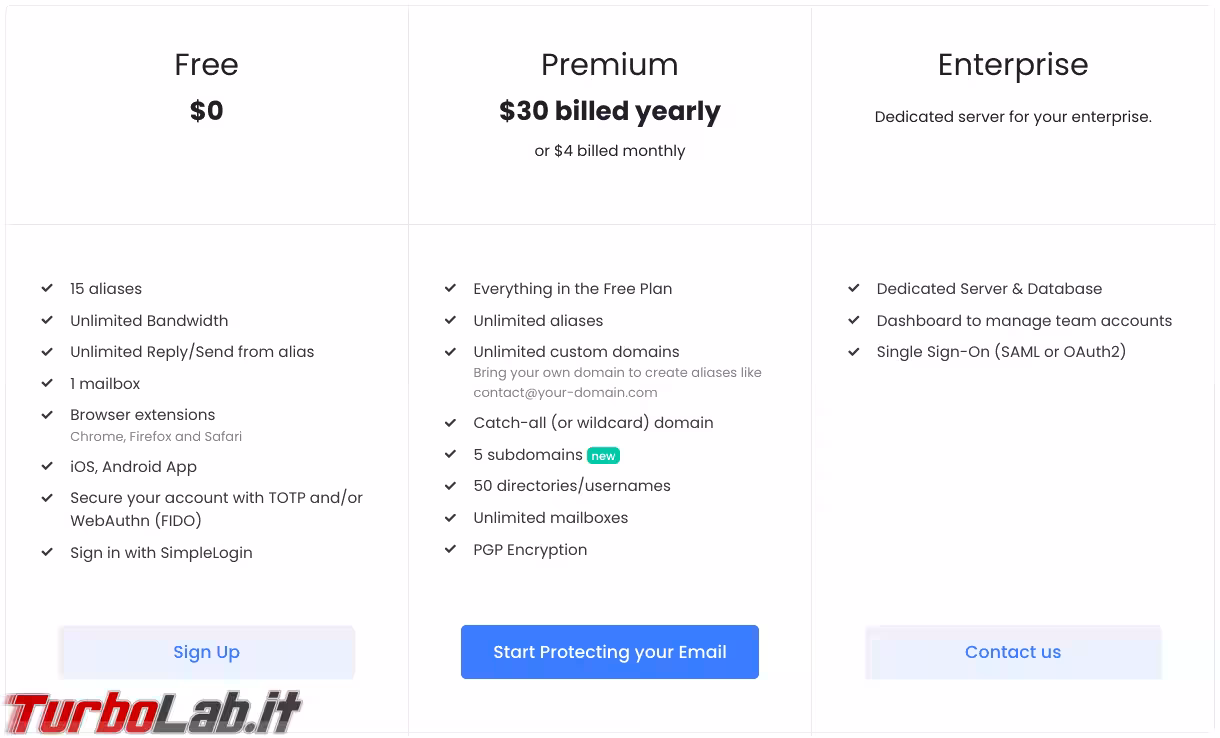Click checkmark beside Dedicated Server & Database

coord(853,288)
